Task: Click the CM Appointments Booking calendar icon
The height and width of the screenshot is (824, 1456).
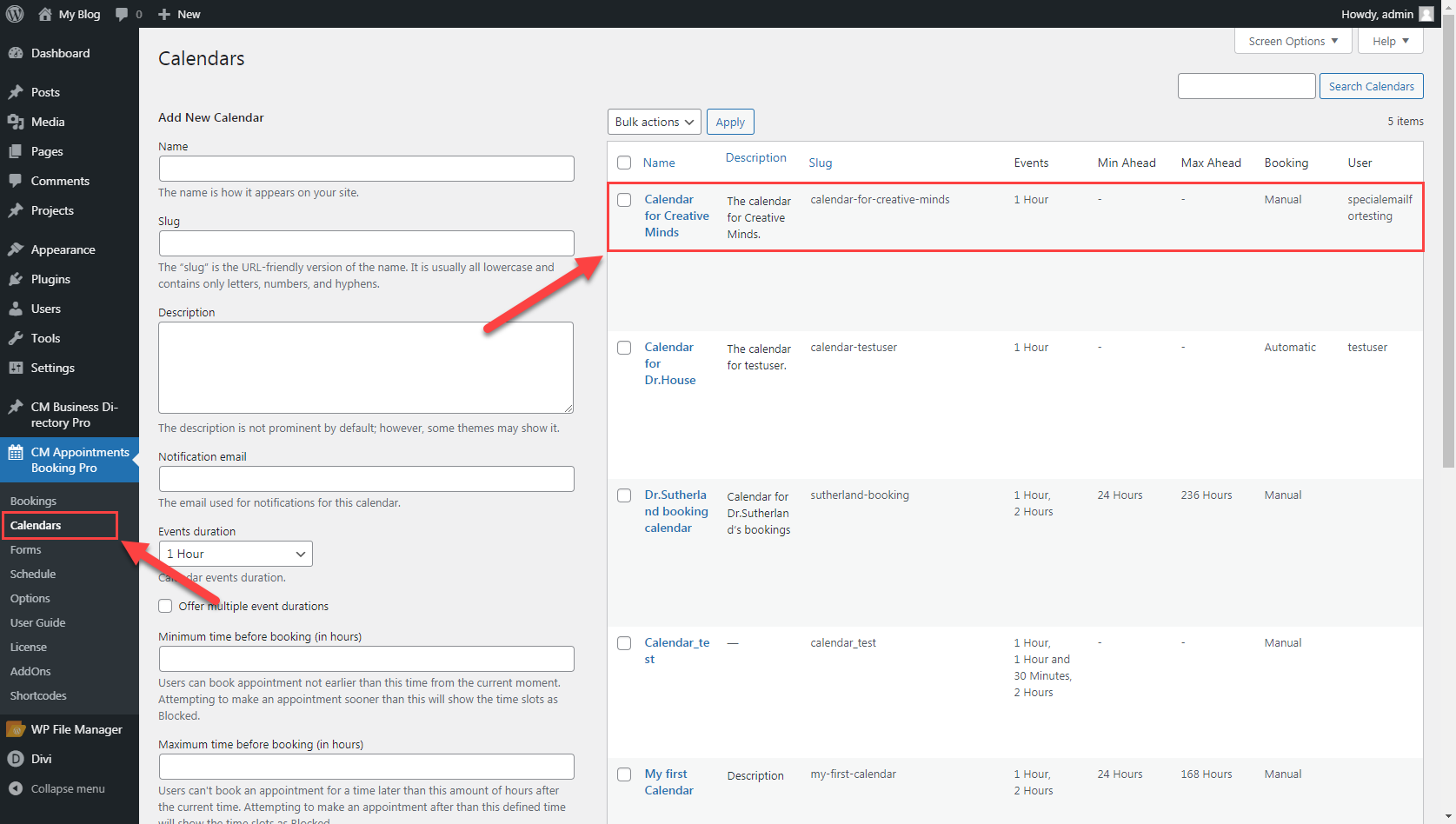Action: (16, 452)
